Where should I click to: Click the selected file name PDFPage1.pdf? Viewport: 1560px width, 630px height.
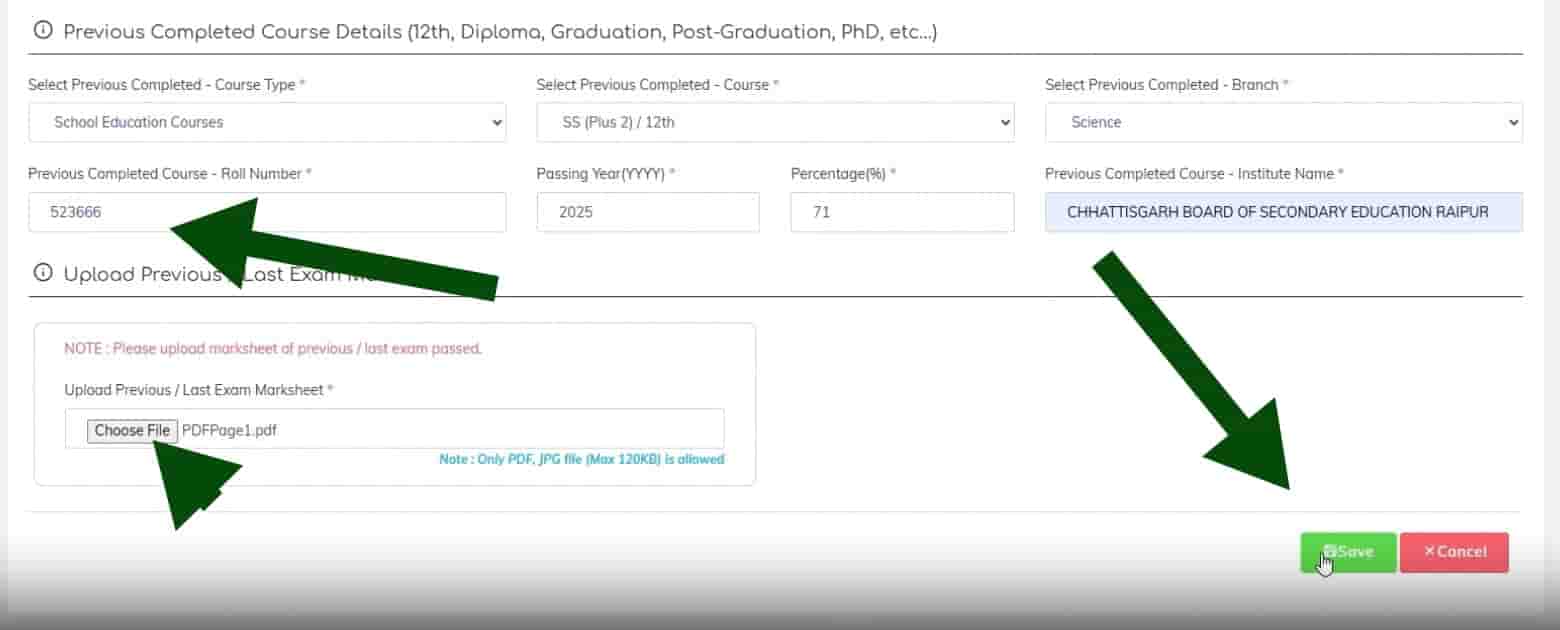click(x=229, y=431)
